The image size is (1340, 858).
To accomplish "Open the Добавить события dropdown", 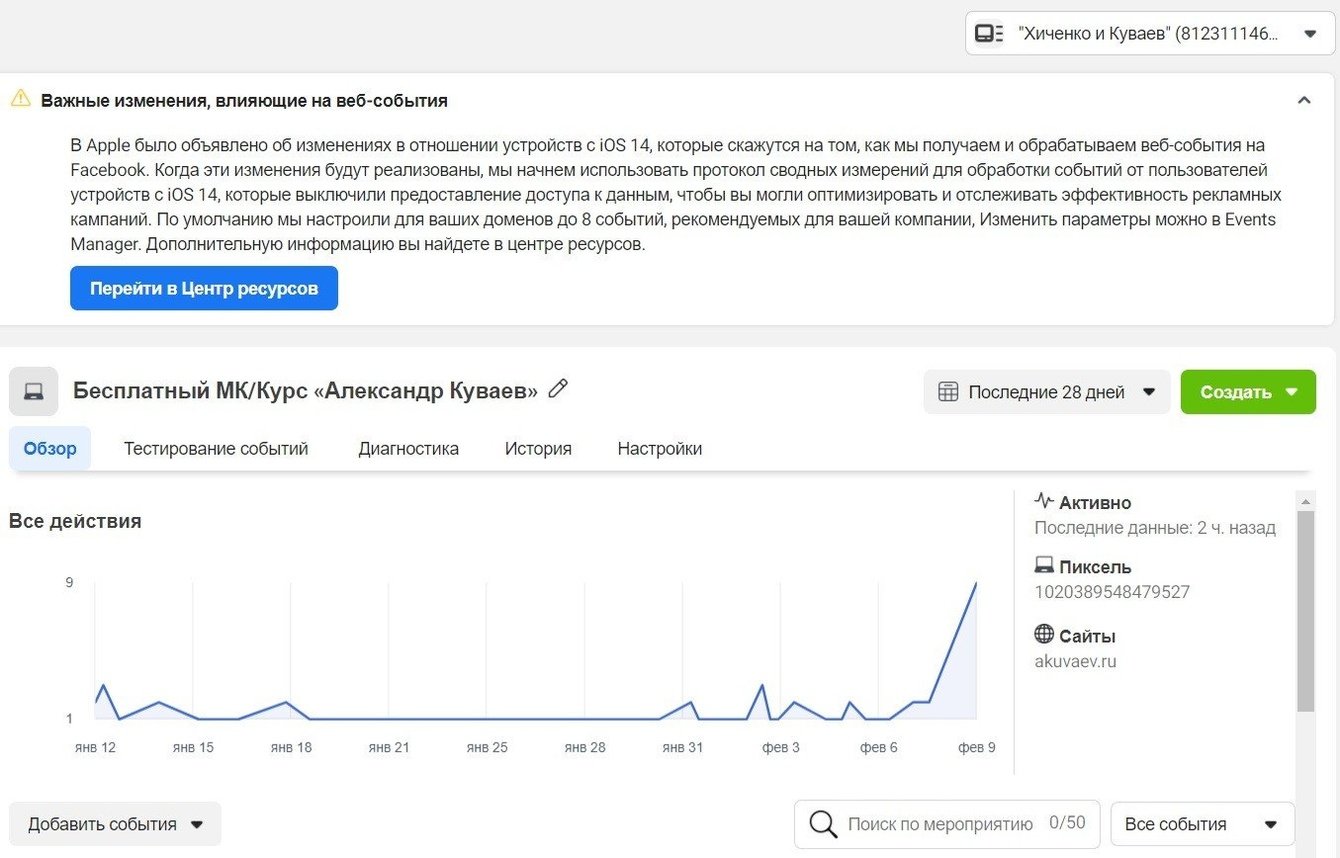I will [115, 824].
